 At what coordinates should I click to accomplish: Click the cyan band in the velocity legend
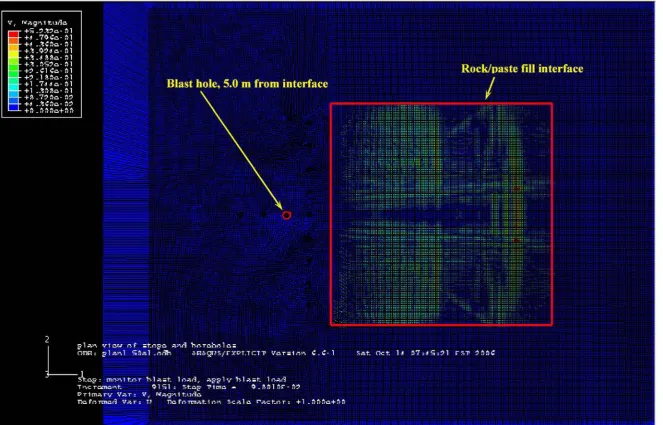point(14,87)
